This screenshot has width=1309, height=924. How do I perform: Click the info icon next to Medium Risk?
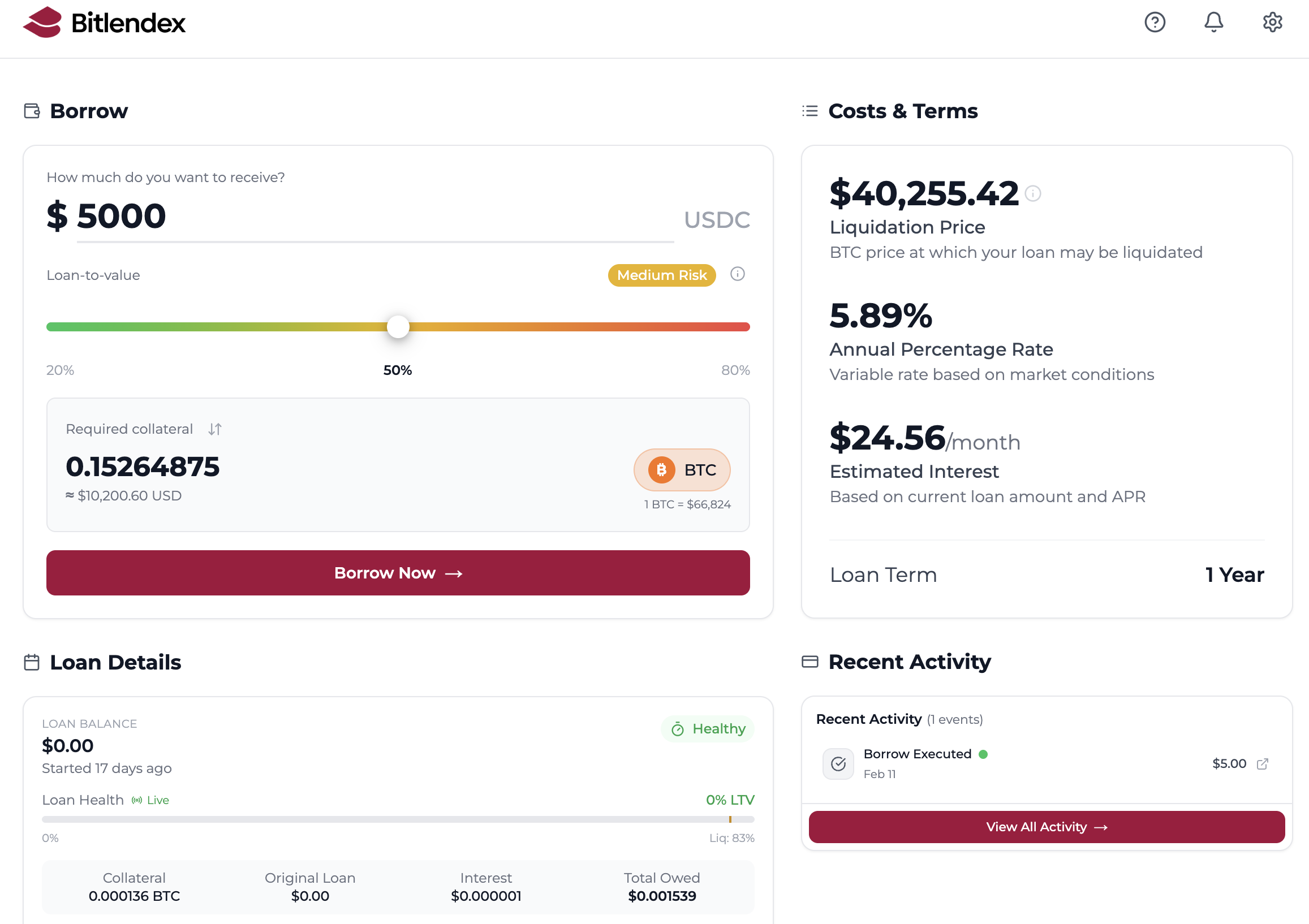click(738, 275)
